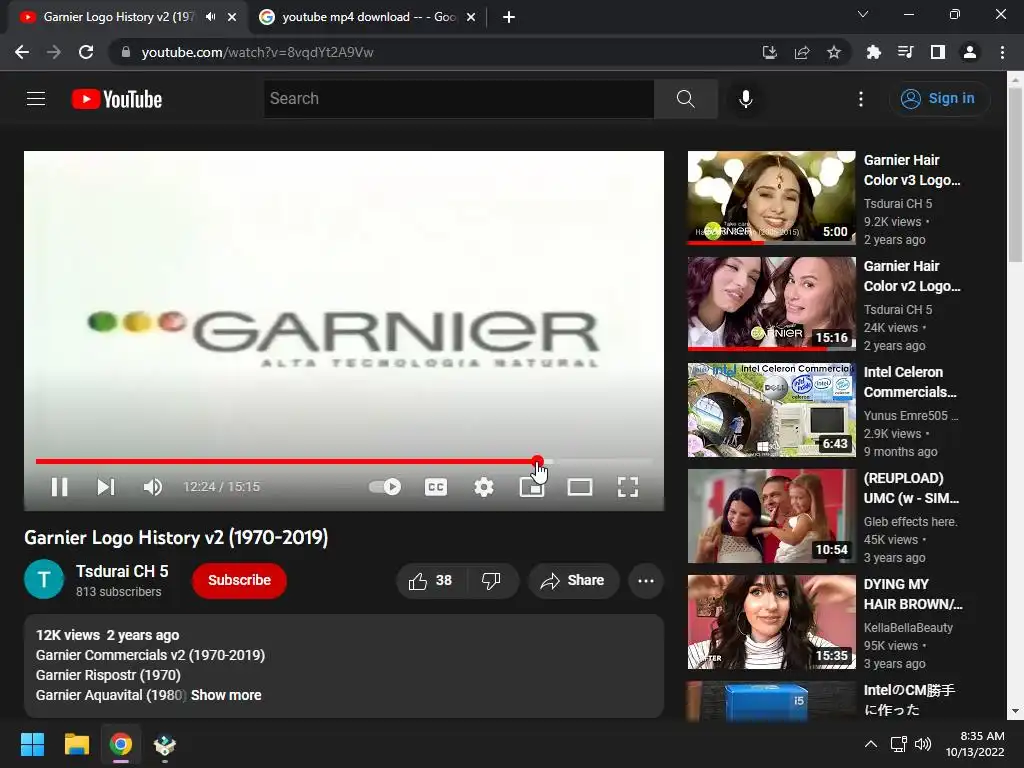The height and width of the screenshot is (768, 1024).
Task: Focus the YouTube search field
Action: click(458, 99)
